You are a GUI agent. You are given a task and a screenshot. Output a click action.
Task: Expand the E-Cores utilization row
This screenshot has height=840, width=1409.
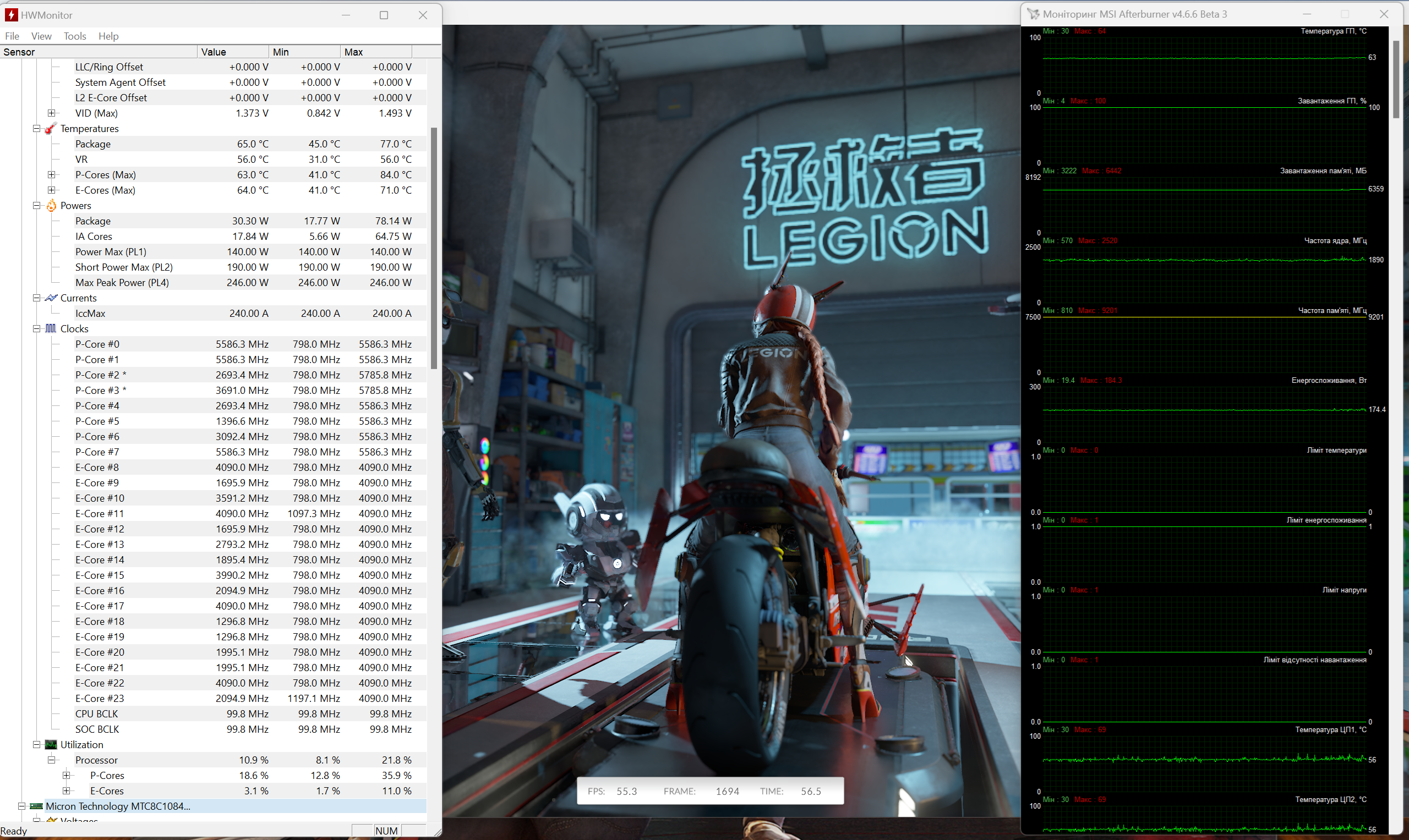tap(66, 790)
